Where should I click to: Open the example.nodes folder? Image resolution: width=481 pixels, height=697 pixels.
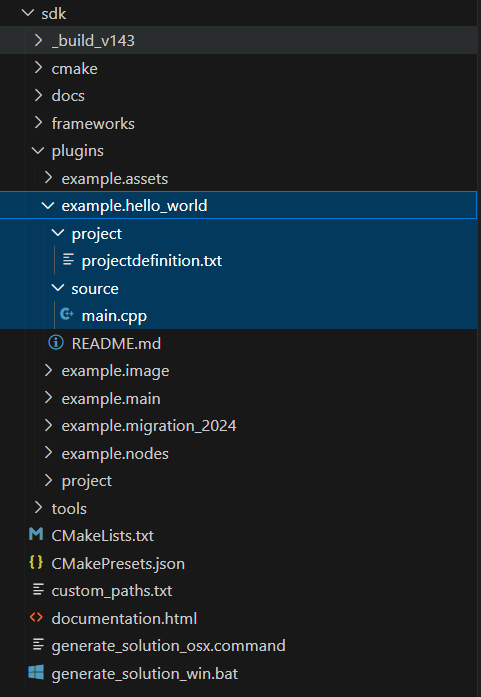click(x=115, y=453)
